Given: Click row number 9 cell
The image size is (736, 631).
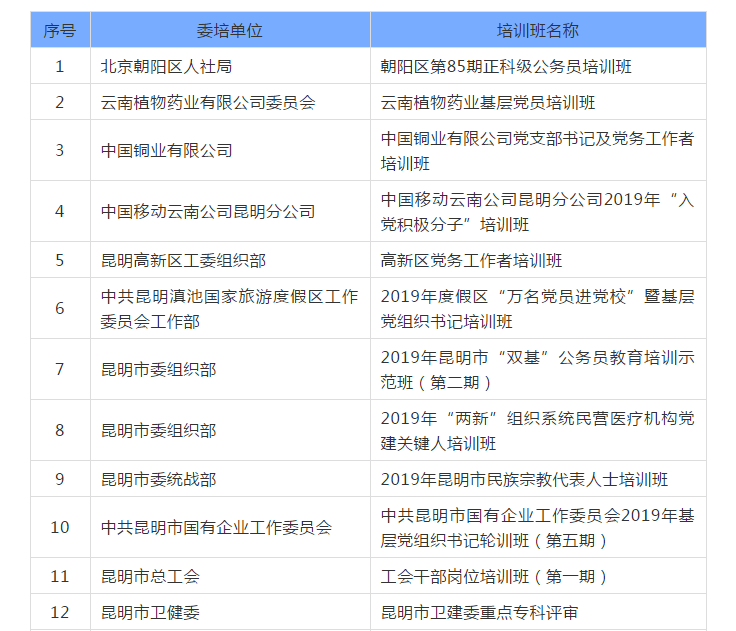Looking at the screenshot, I should point(60,479).
